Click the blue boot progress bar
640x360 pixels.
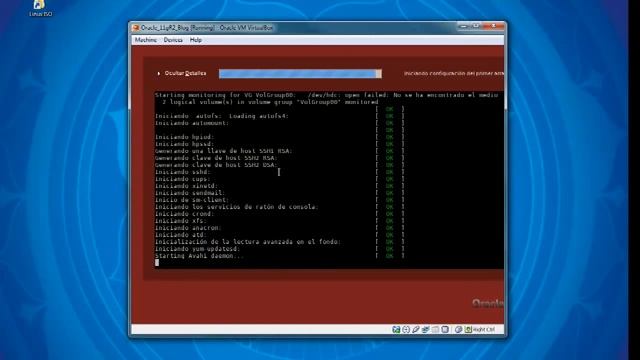point(300,73)
